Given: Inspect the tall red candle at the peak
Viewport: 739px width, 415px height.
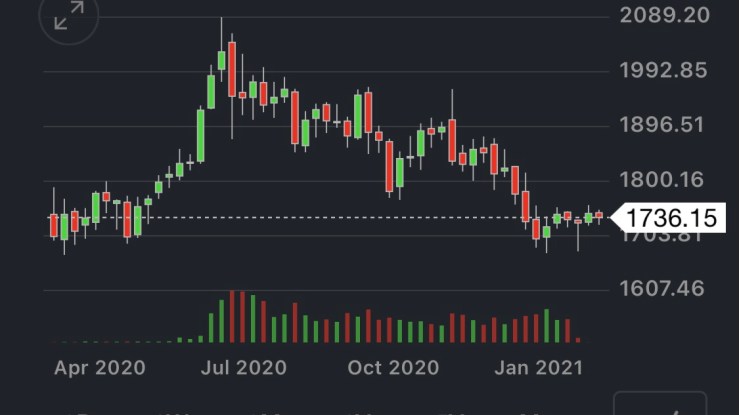Looking at the screenshot, I should [232, 70].
